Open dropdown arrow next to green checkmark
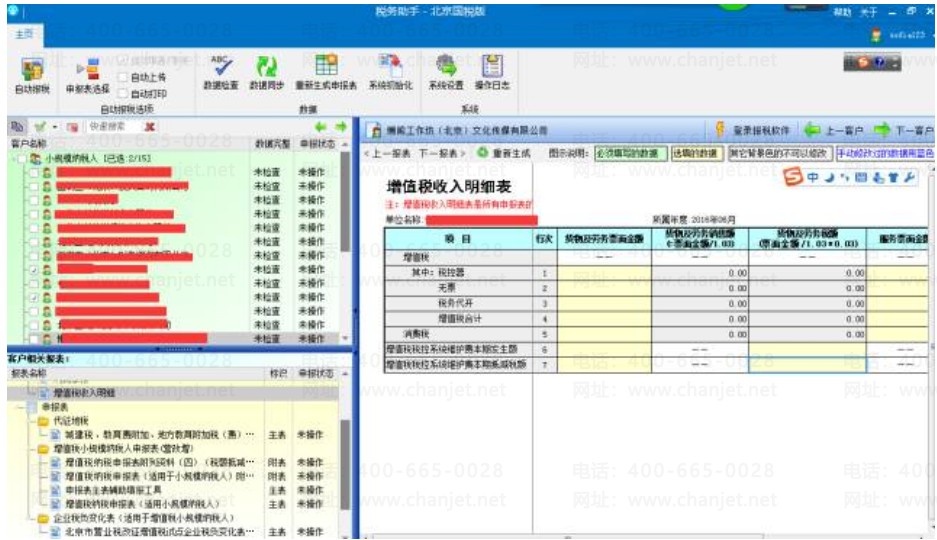 tap(54, 127)
